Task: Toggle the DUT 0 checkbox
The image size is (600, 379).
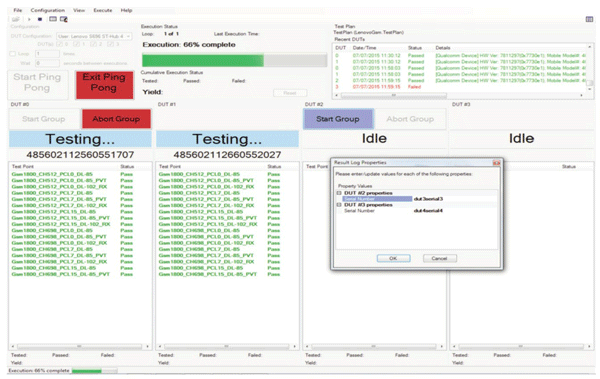Action: 59,44
